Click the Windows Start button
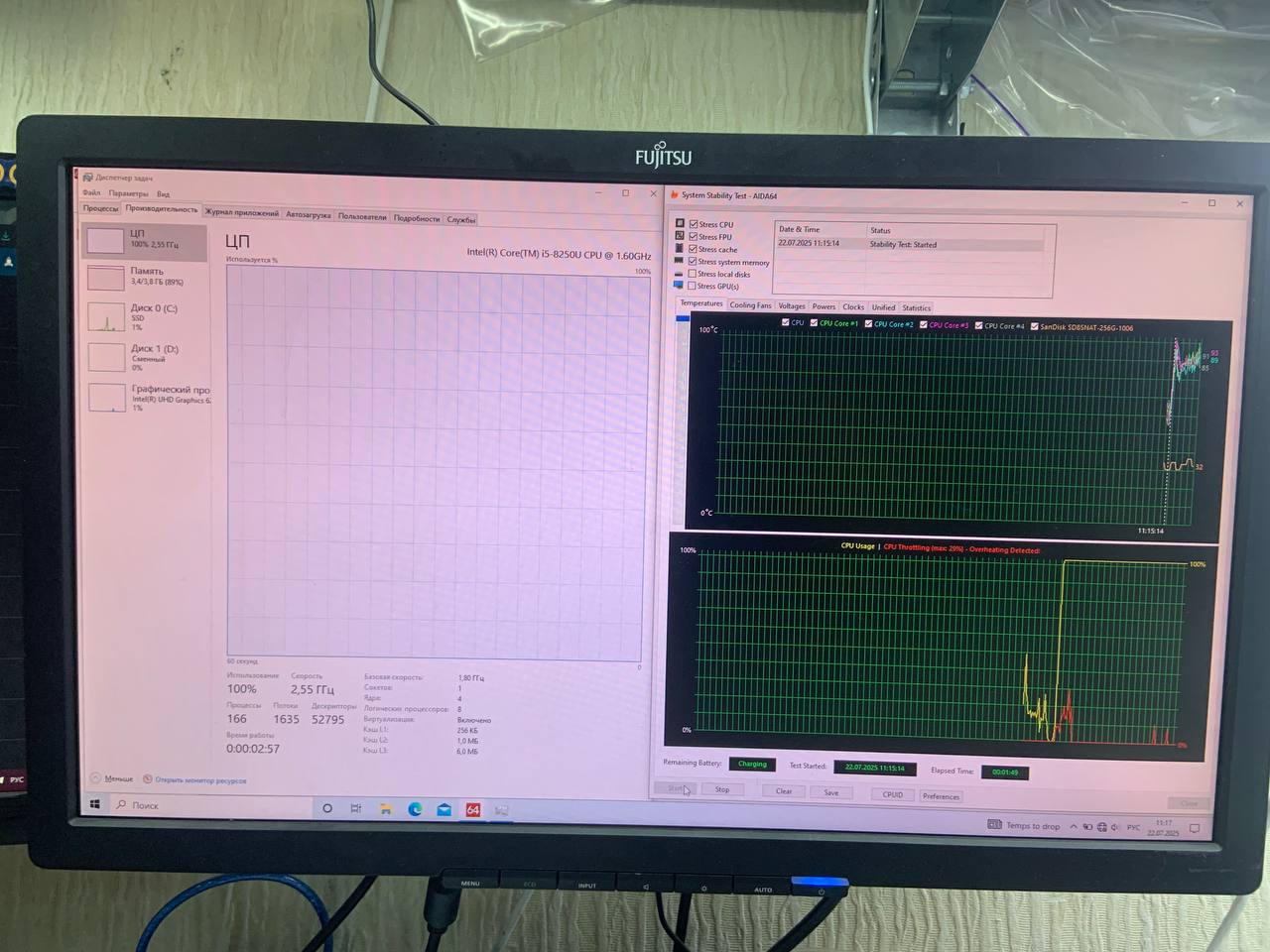 95,804
